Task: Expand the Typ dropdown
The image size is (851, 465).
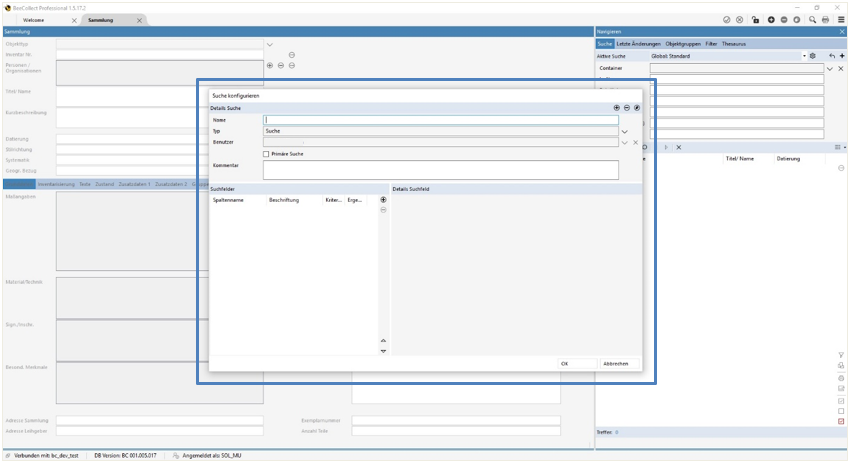Action: (x=624, y=131)
